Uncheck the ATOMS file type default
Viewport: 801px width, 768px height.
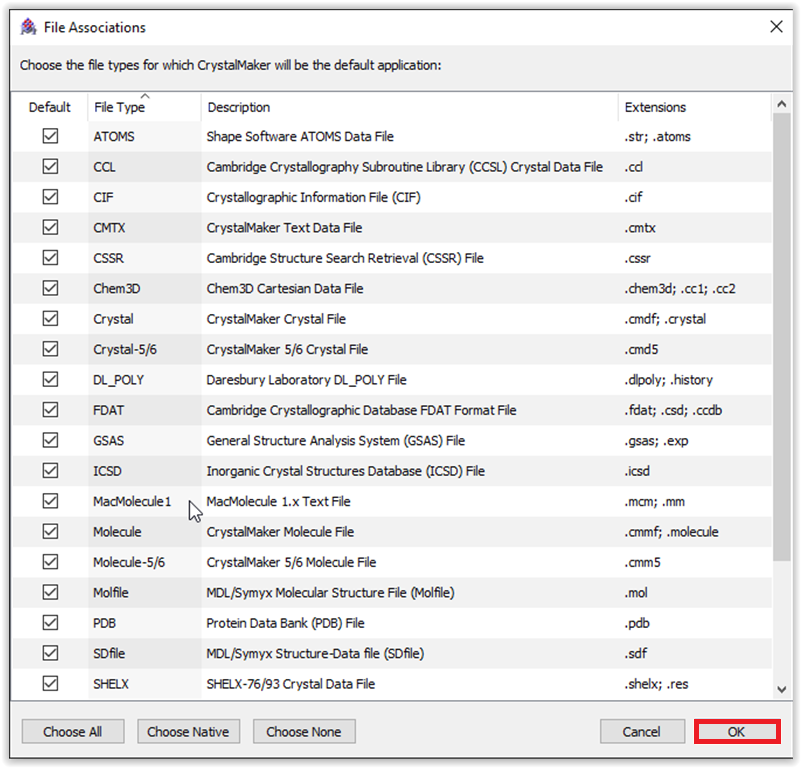50,136
